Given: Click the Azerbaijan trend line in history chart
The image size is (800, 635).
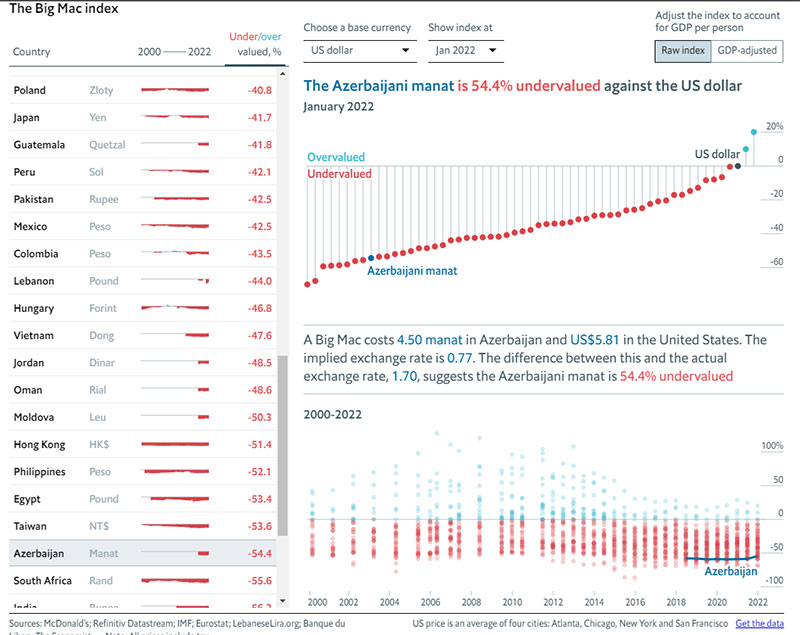Looking at the screenshot, I should coord(722,558).
